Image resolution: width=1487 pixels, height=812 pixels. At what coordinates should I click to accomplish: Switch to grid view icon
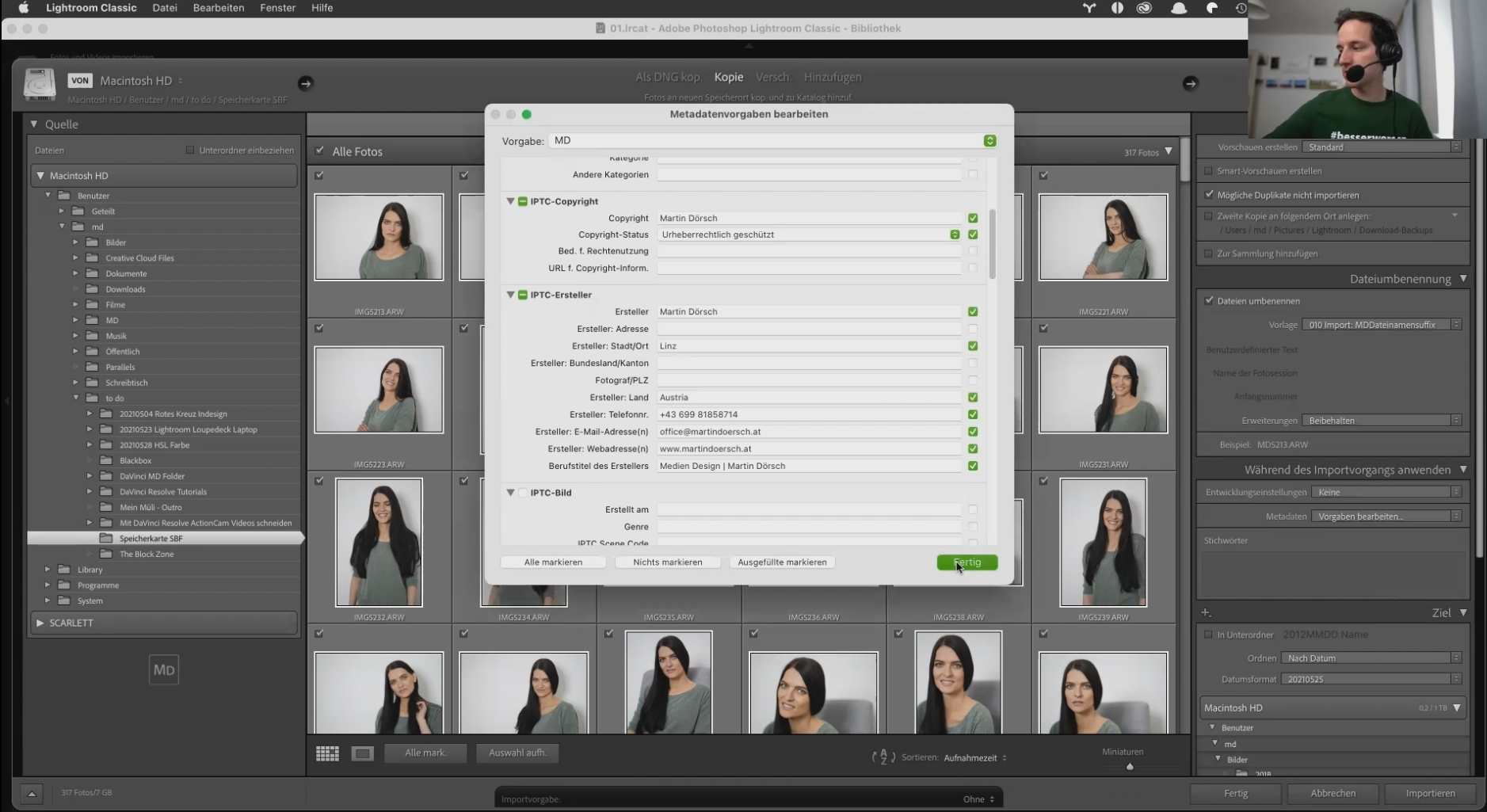(x=327, y=753)
